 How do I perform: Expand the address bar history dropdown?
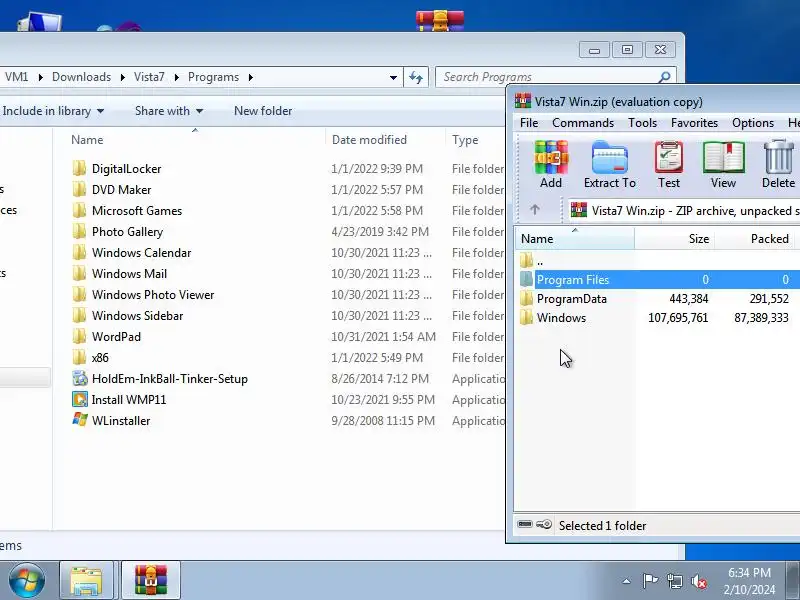tap(393, 78)
